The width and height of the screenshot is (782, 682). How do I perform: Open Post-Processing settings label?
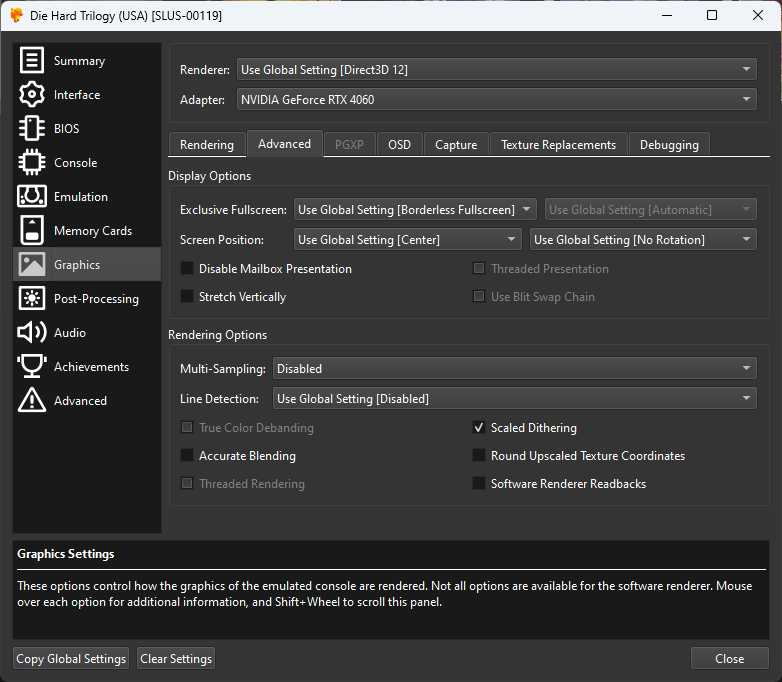96,299
